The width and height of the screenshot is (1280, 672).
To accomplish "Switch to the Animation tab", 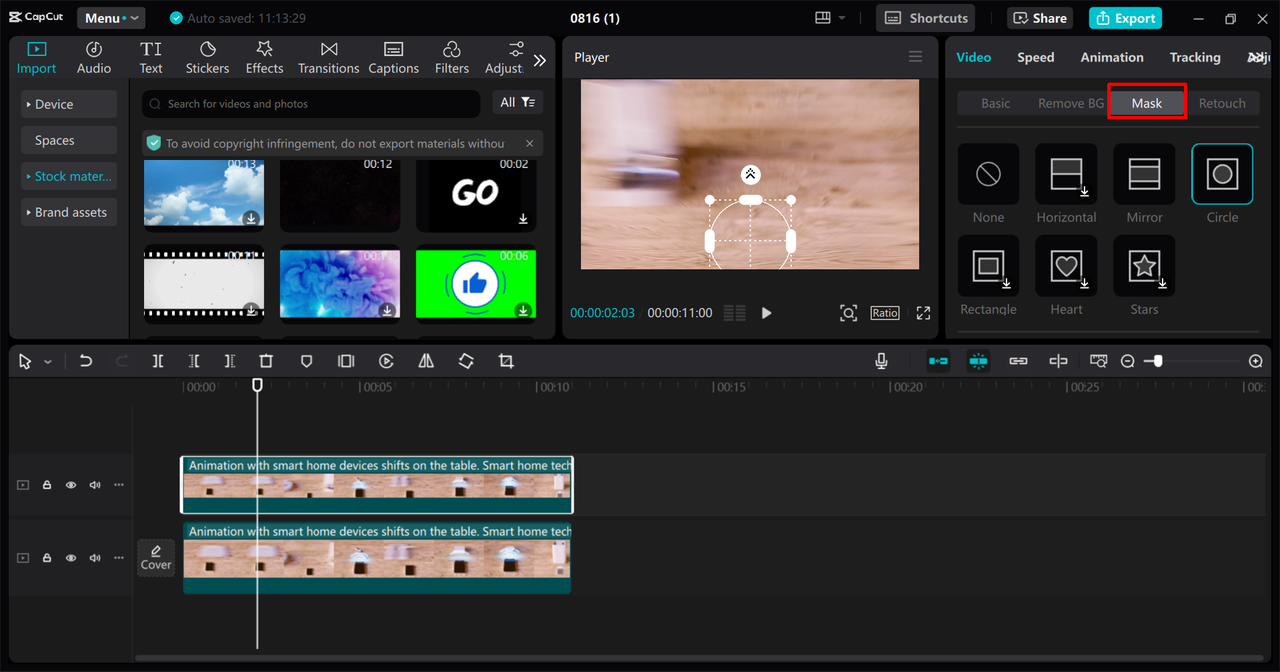I will click(1112, 57).
